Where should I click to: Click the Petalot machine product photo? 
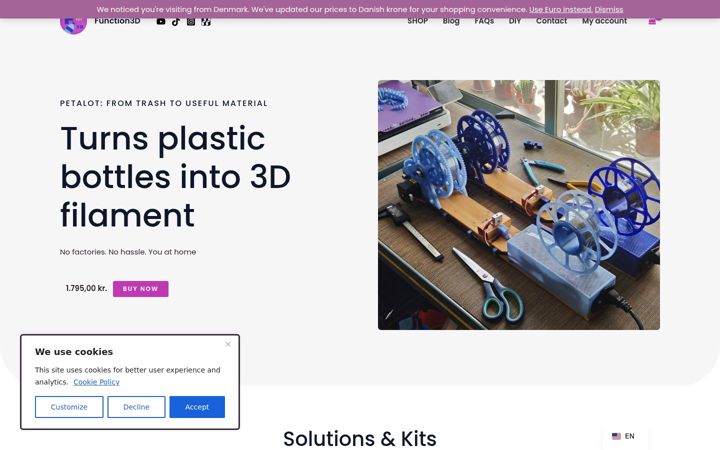(x=519, y=205)
